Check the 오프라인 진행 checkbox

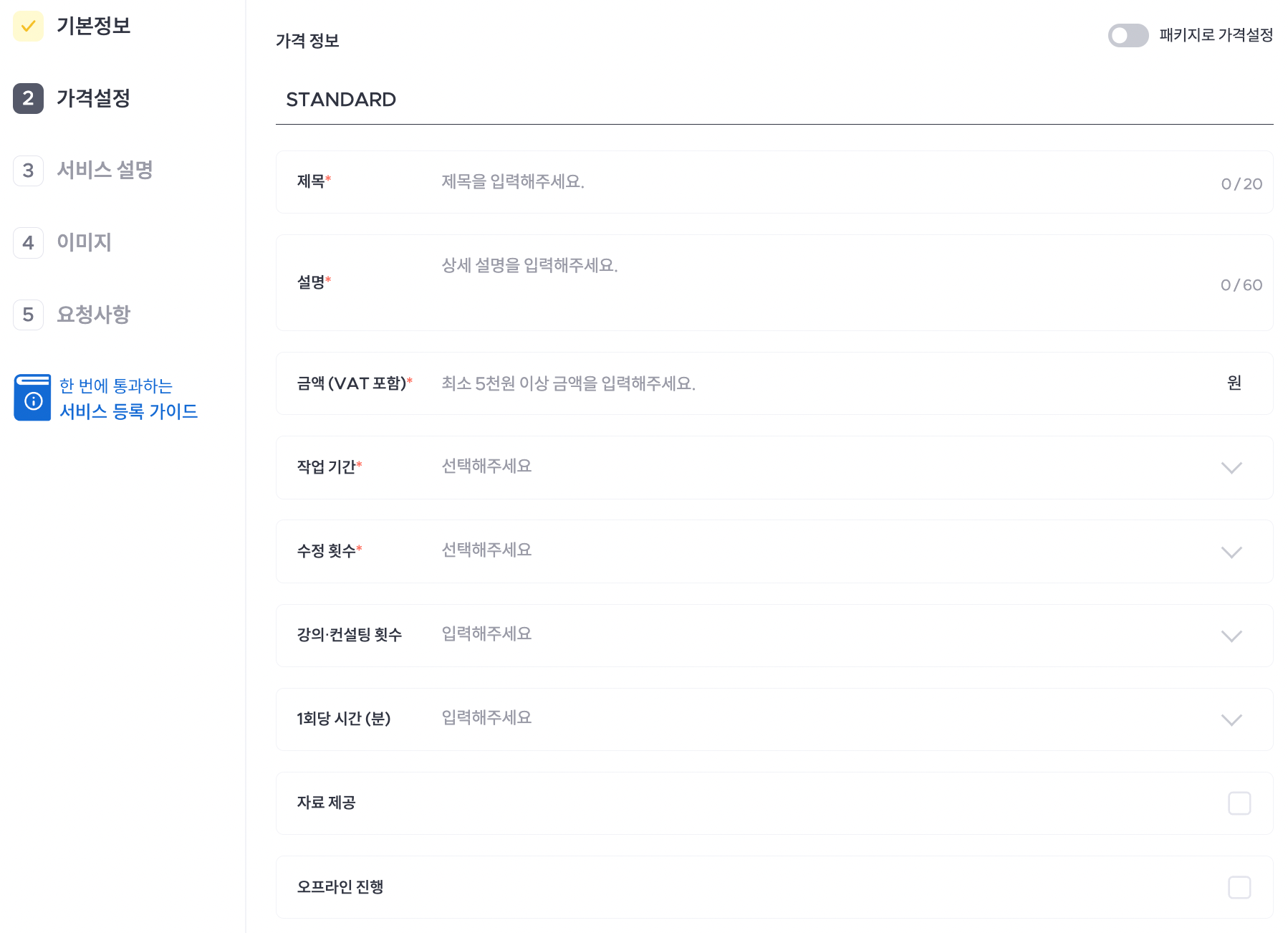click(1239, 887)
